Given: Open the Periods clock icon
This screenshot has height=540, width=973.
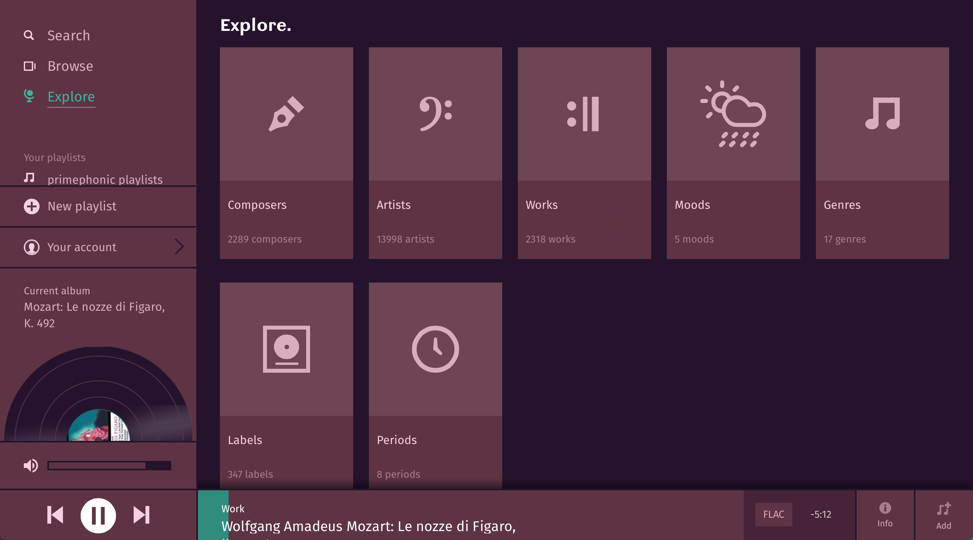Looking at the screenshot, I should 435,349.
